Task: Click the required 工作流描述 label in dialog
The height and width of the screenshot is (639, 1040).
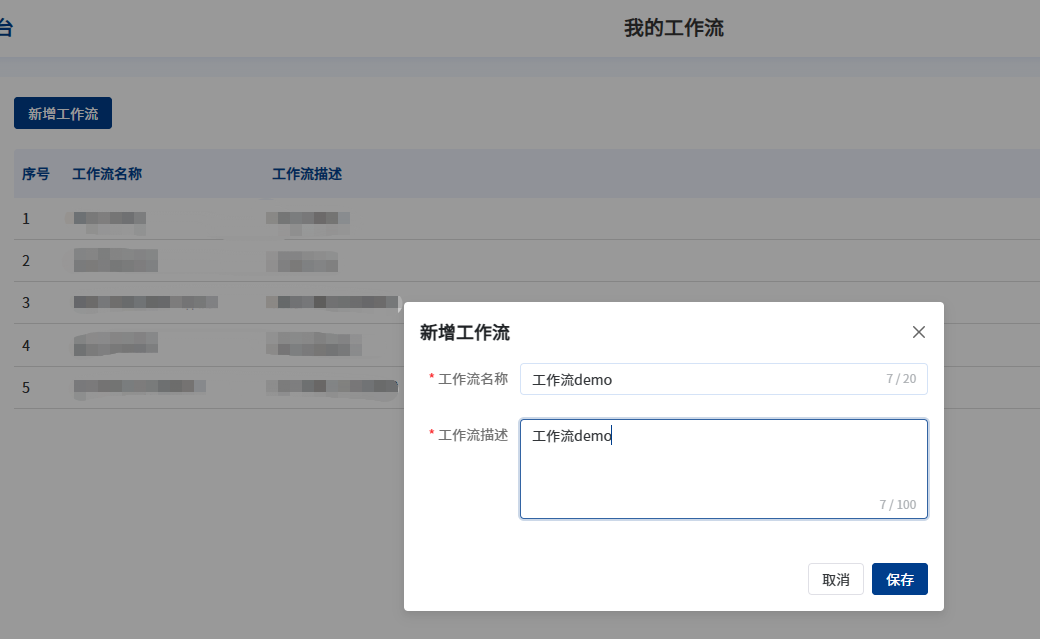Action: [x=472, y=435]
